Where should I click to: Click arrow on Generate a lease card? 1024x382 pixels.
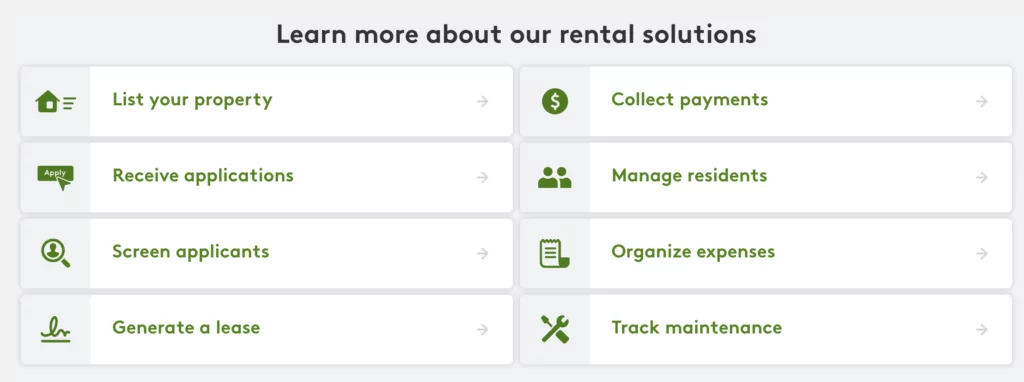tap(483, 329)
